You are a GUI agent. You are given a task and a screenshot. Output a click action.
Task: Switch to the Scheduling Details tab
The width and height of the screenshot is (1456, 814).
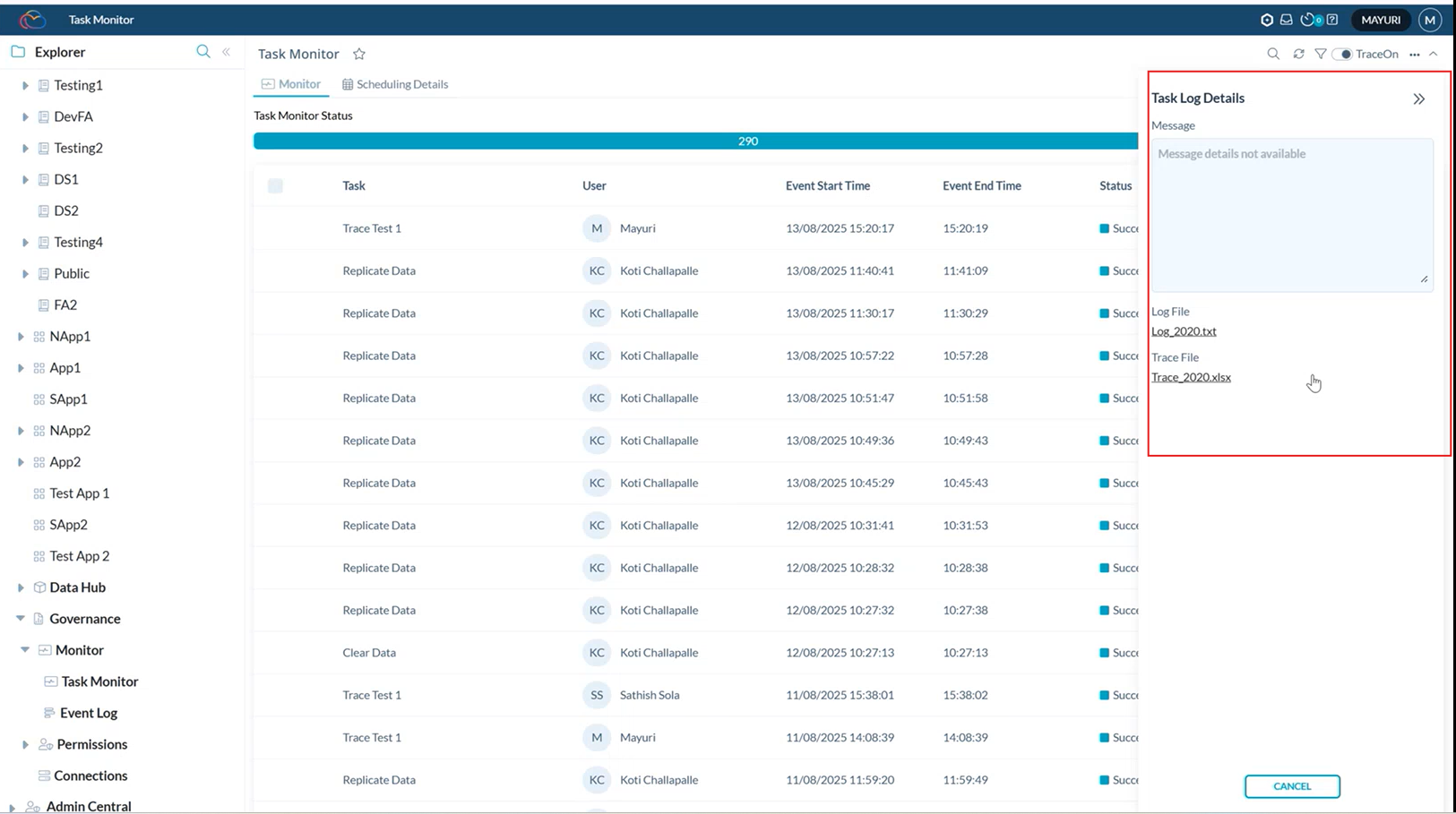pyautogui.click(x=395, y=84)
